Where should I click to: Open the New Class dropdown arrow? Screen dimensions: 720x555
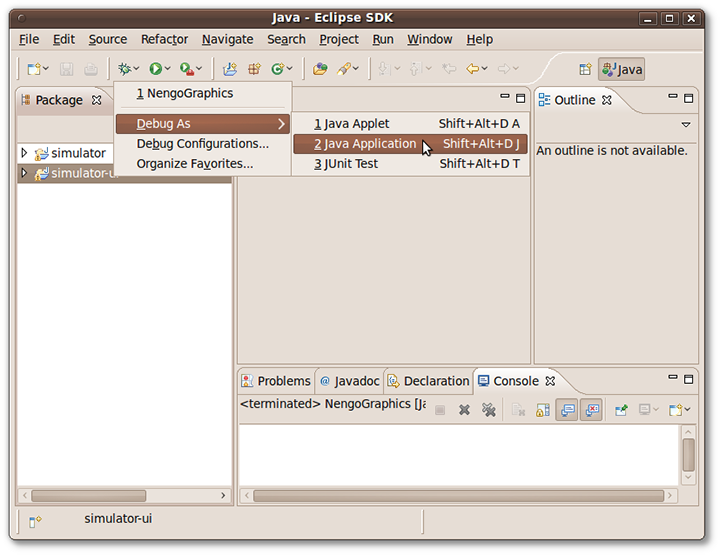coord(289,69)
